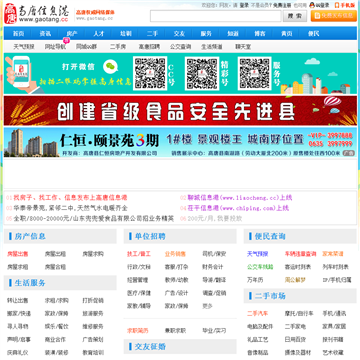Click the blue 天气预报 link under 便民查询
360x360 pixels.
click(258, 254)
